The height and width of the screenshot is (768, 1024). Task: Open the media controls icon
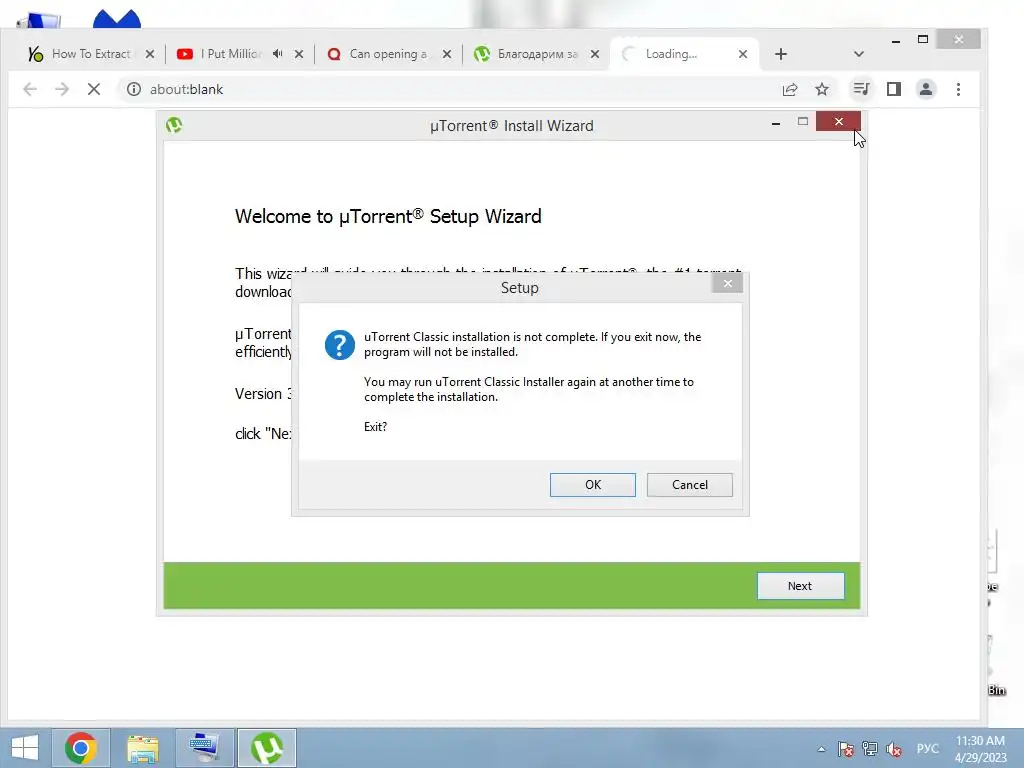click(x=861, y=89)
